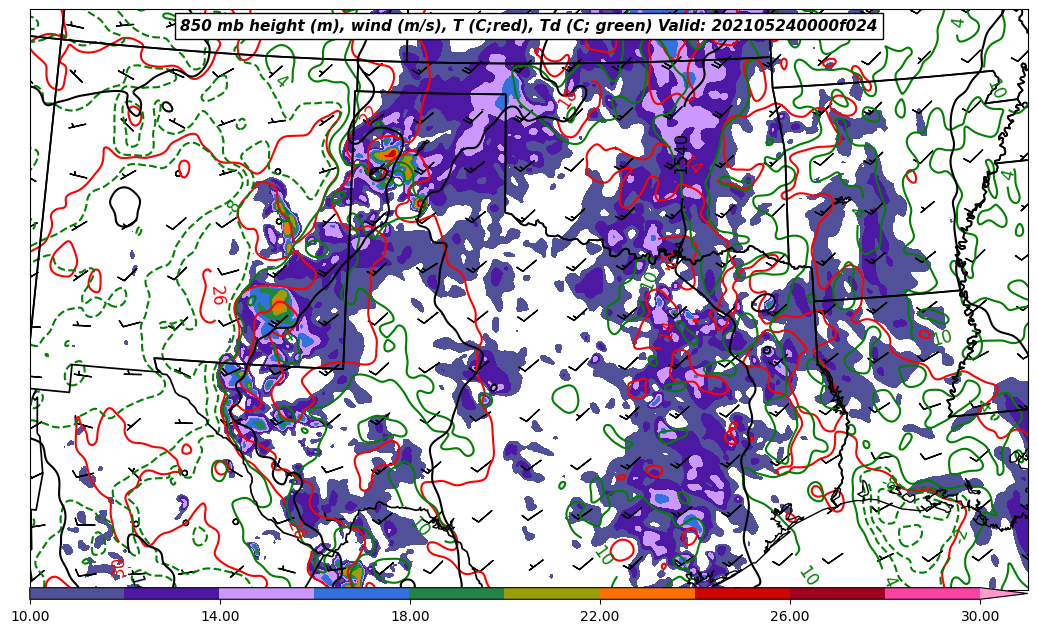Click the pink 28–30 colorbar segment
The width and height of the screenshot is (1037, 633).
(932, 593)
